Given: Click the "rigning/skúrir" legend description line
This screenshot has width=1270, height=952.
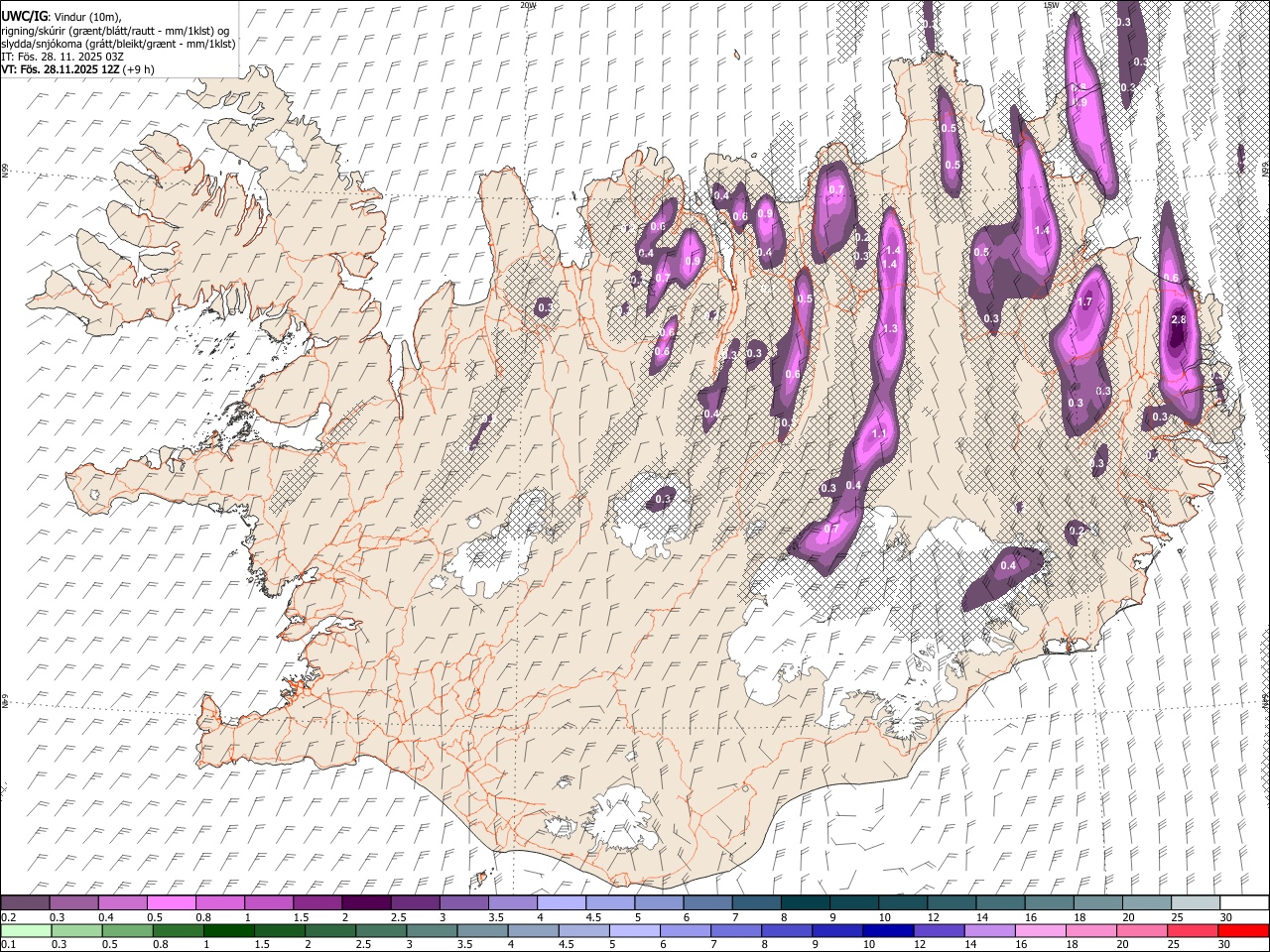Looking at the screenshot, I should [x=115, y=31].
